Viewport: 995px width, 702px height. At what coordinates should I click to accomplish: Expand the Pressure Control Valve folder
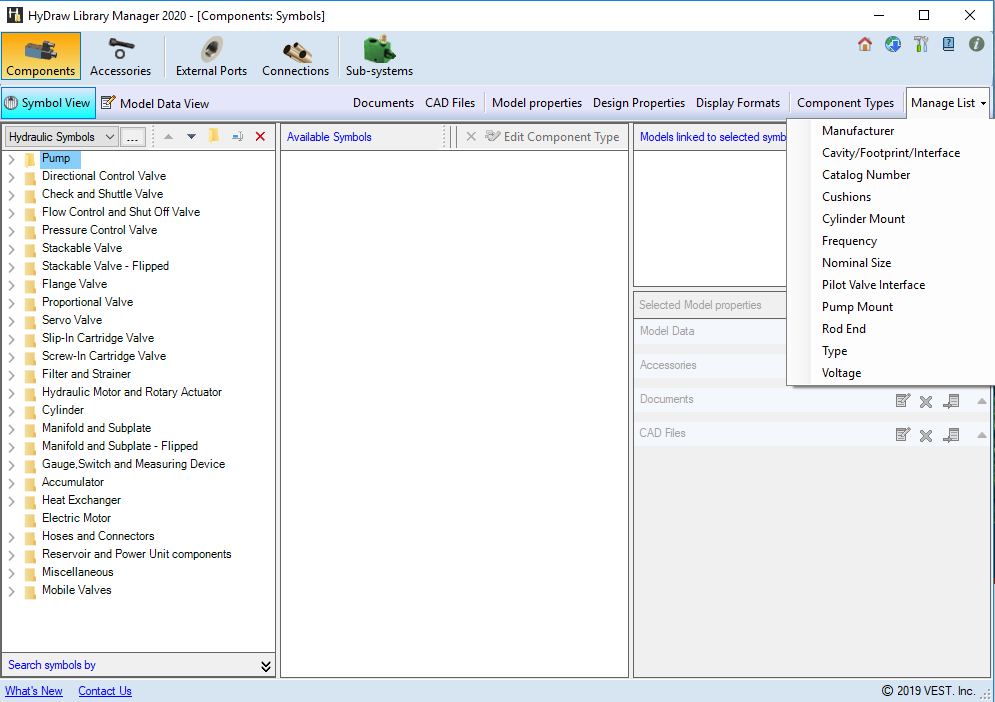(11, 231)
